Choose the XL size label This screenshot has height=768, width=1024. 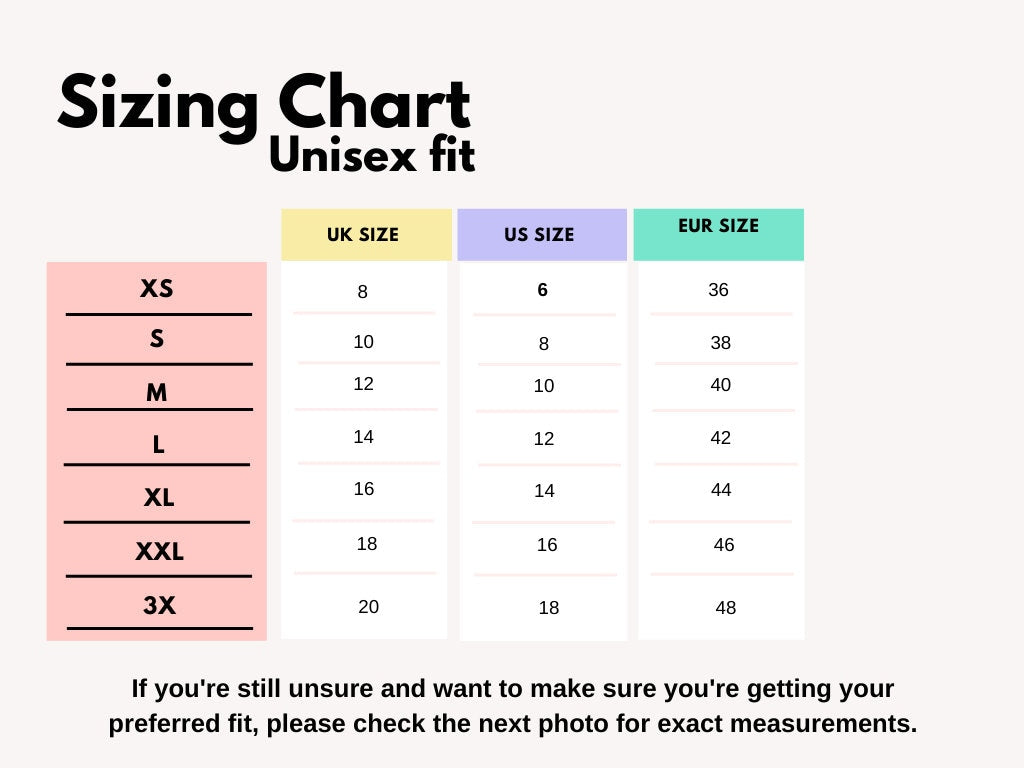pos(159,497)
